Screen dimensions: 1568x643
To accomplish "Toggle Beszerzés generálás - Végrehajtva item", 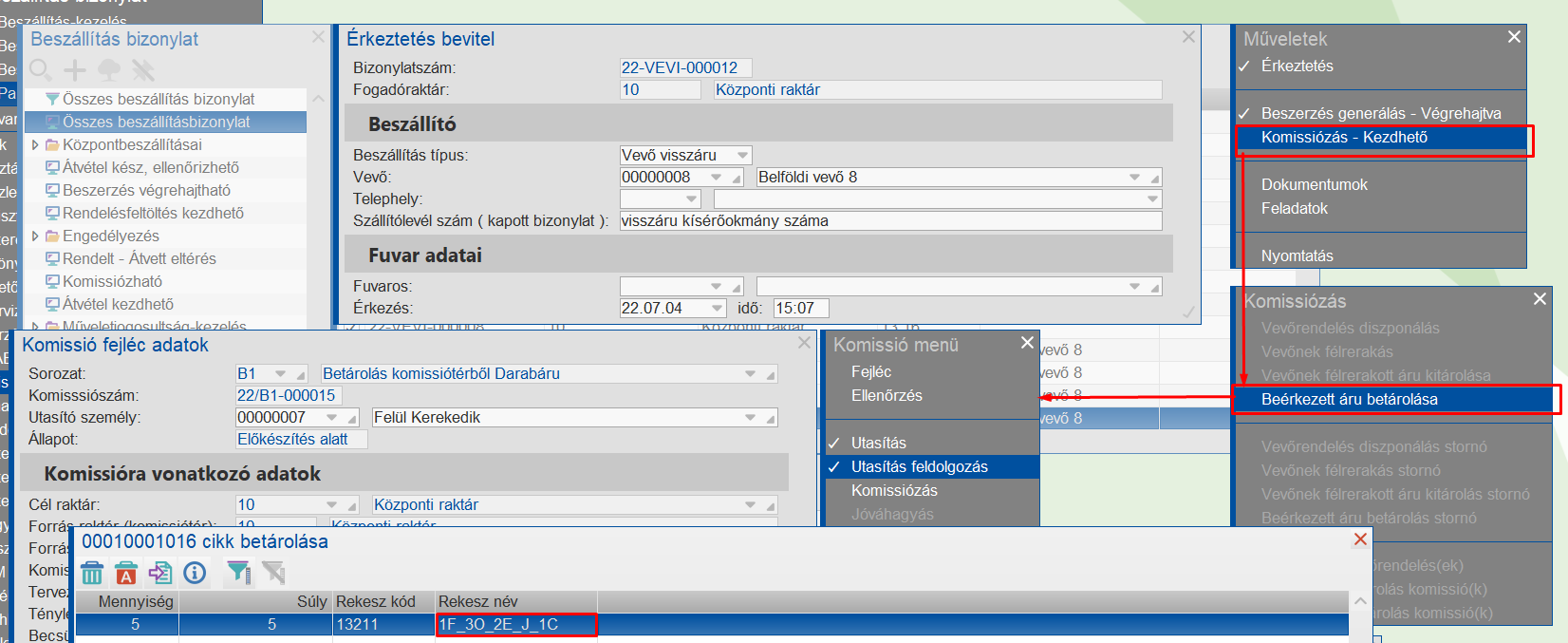I will [1381, 113].
